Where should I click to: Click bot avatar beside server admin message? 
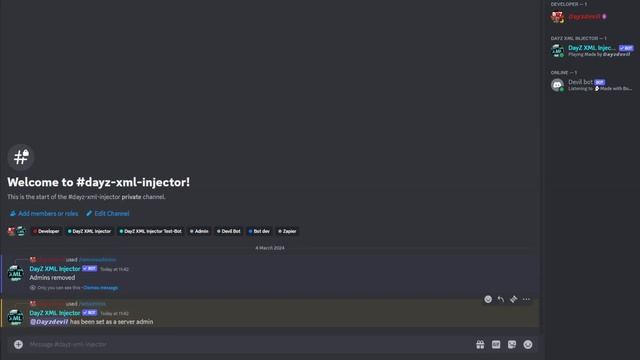coord(16,317)
